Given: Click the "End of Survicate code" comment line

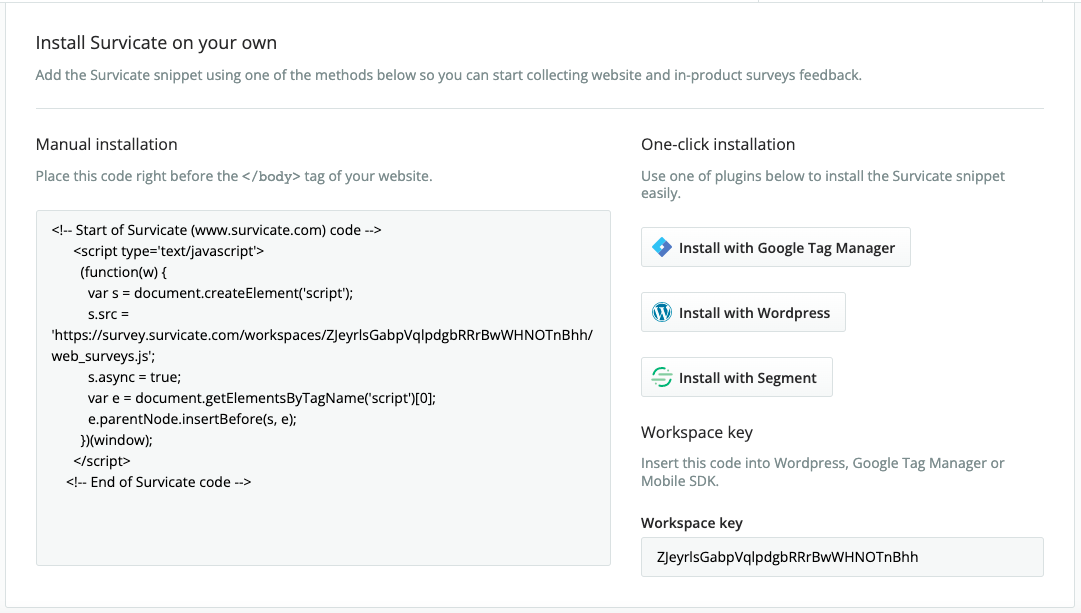Looking at the screenshot, I should (x=159, y=482).
